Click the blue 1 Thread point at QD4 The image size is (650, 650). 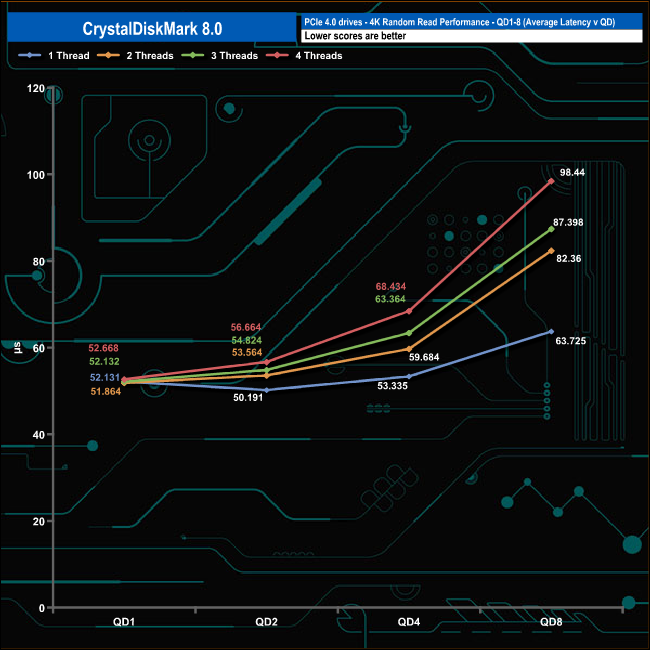tap(409, 376)
